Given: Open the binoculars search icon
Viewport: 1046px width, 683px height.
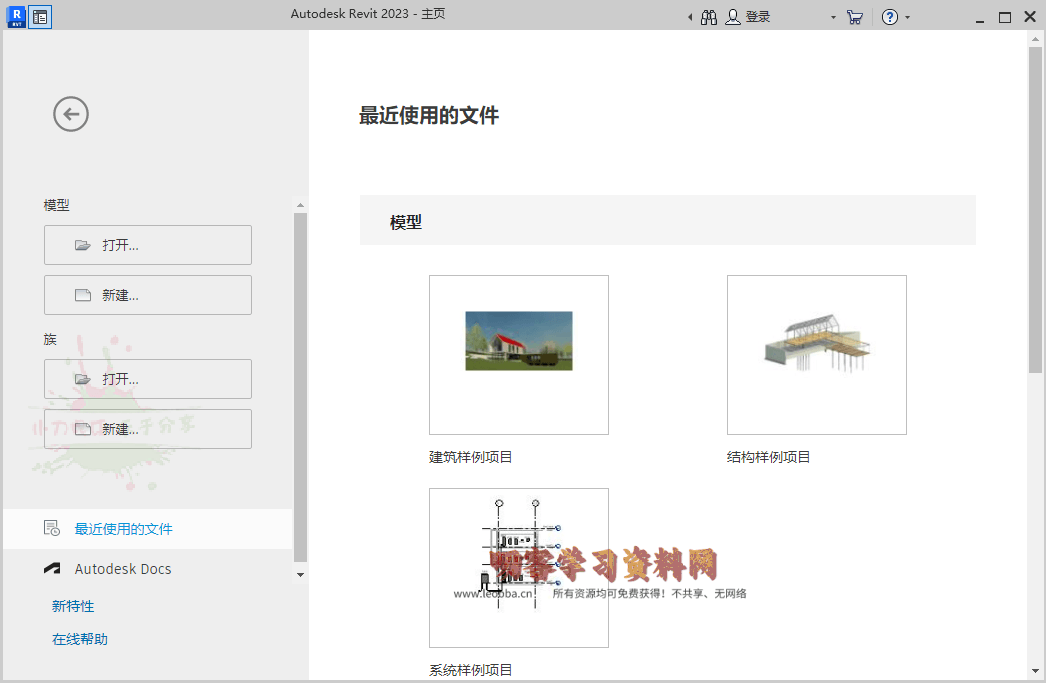Looking at the screenshot, I should click(709, 17).
